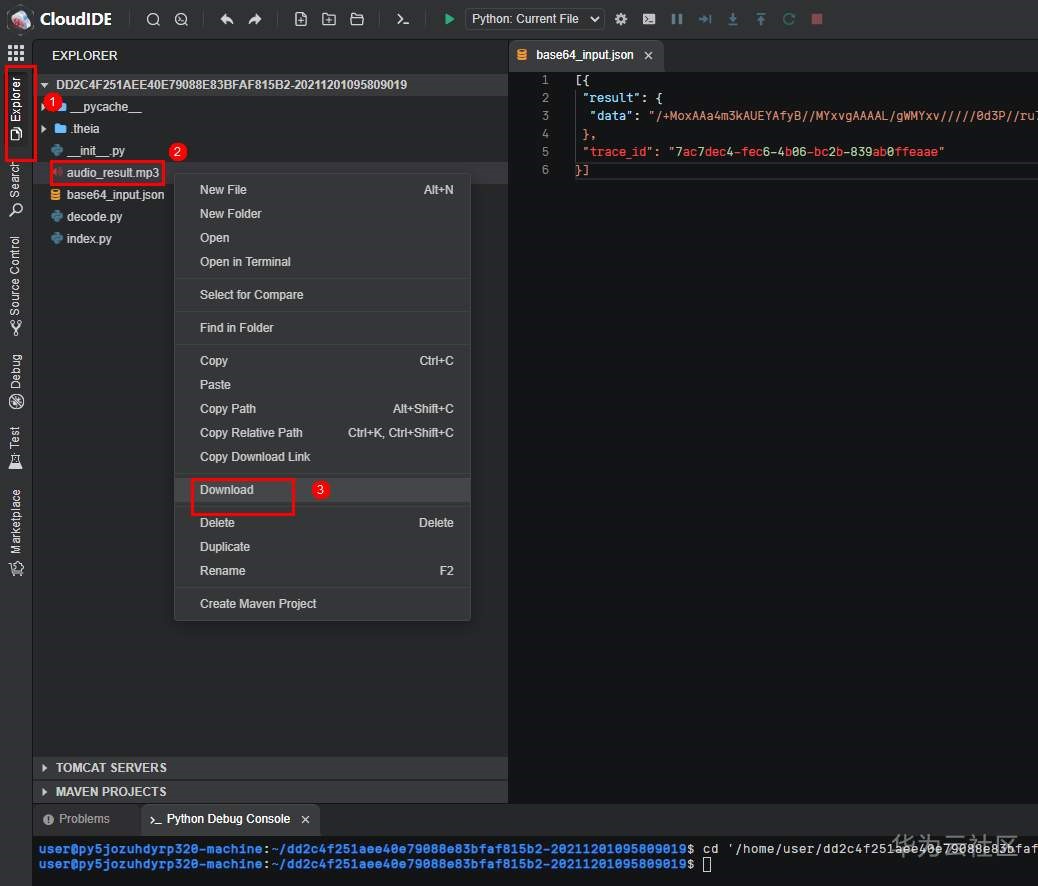Open debug configuration gear icon
1038x886 pixels.
pos(621,19)
